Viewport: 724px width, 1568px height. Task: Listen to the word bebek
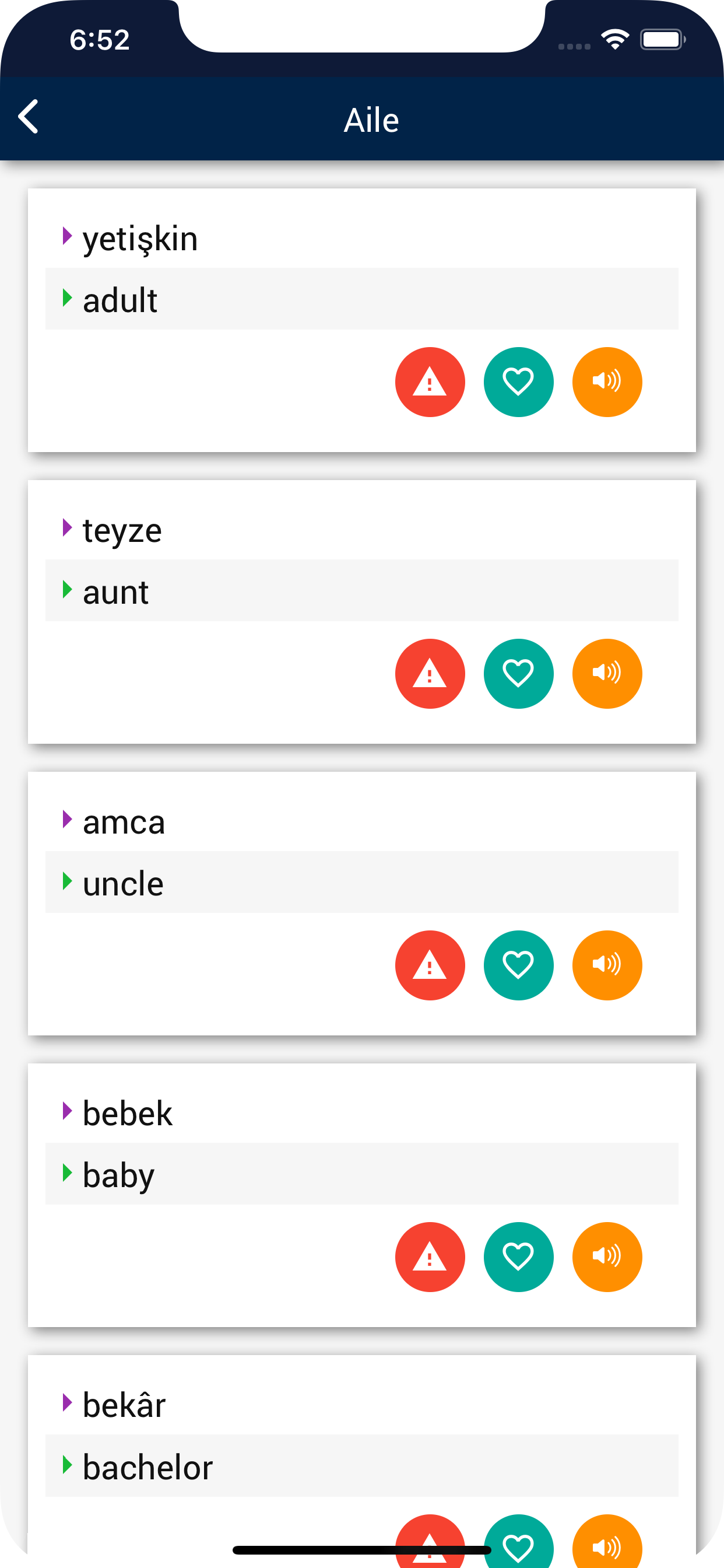[x=607, y=1256]
